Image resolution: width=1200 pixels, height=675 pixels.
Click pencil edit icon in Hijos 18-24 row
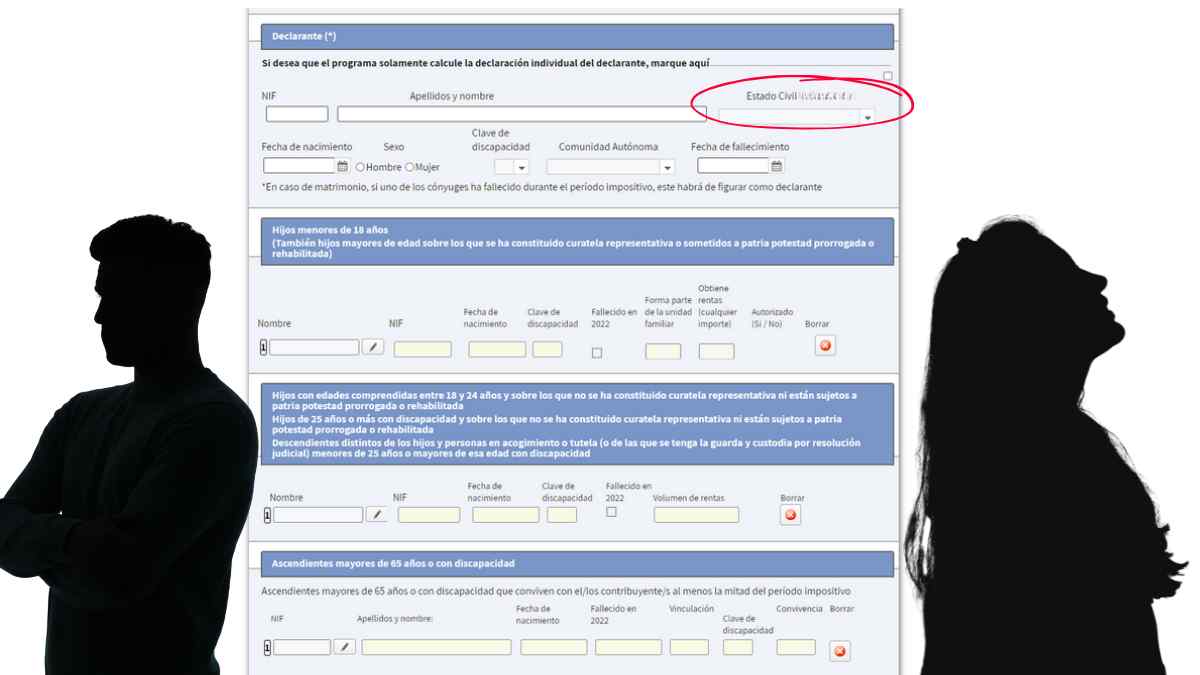376,515
